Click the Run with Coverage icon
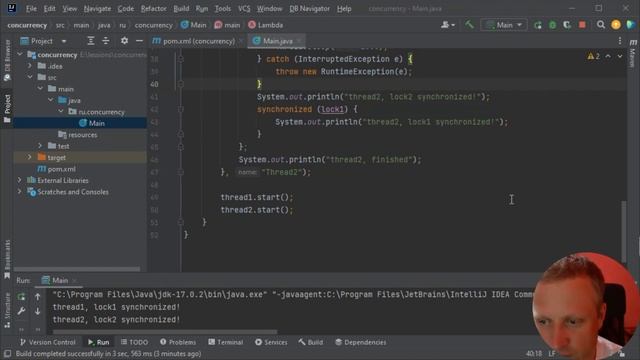Viewport: 640px width, 360px height. (x=567, y=25)
